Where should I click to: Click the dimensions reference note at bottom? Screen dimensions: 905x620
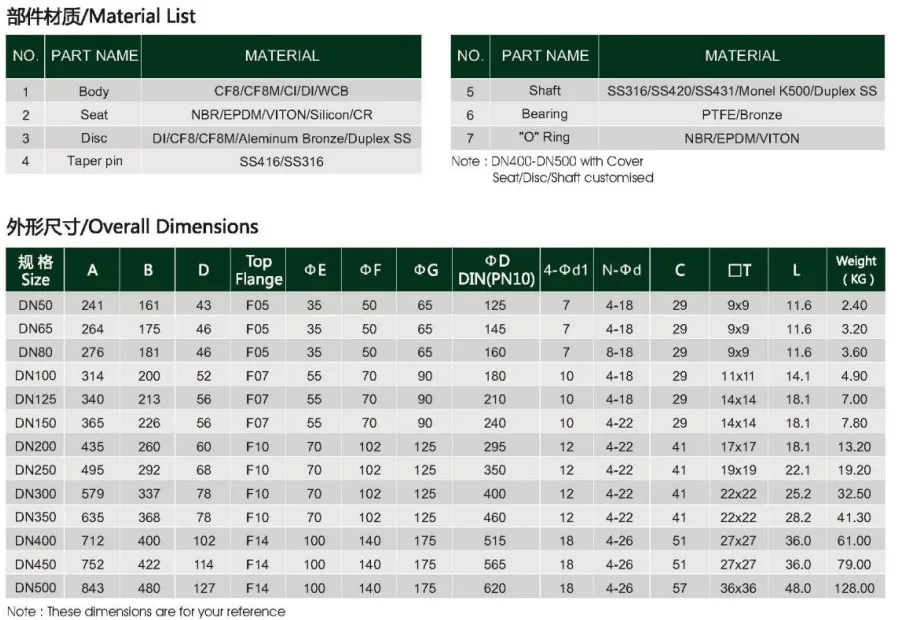tap(146, 611)
